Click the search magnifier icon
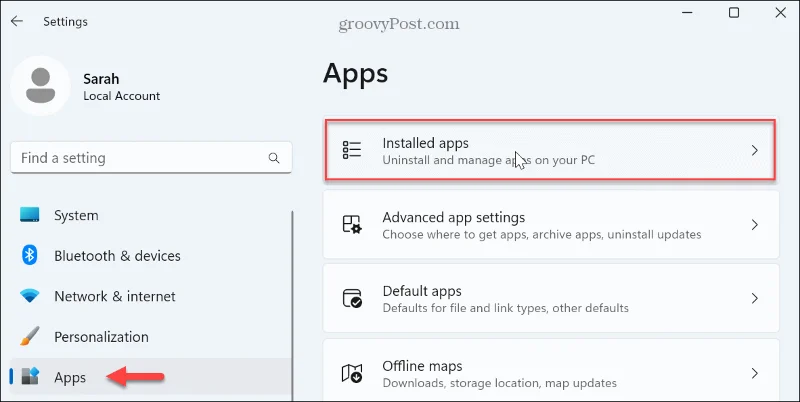 point(274,158)
